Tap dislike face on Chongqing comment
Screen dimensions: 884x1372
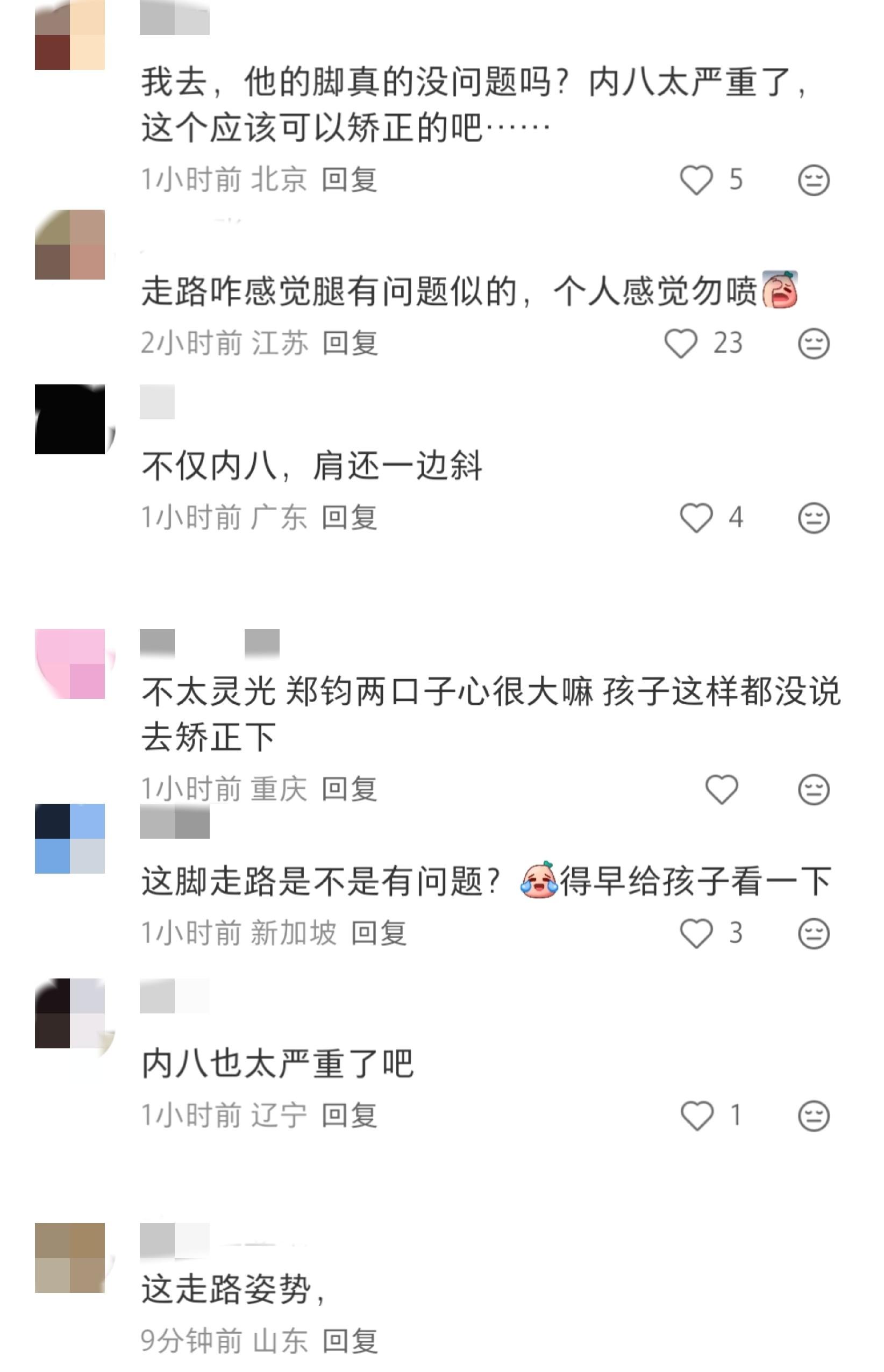pyautogui.click(x=814, y=790)
